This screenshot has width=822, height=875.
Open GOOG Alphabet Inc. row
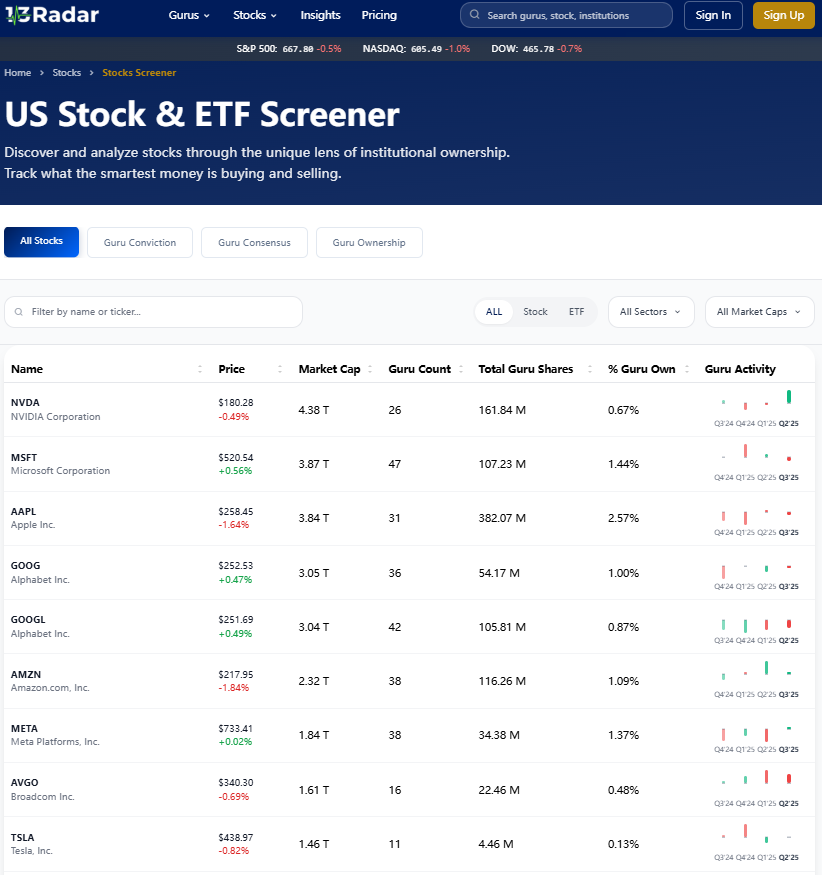[409, 572]
